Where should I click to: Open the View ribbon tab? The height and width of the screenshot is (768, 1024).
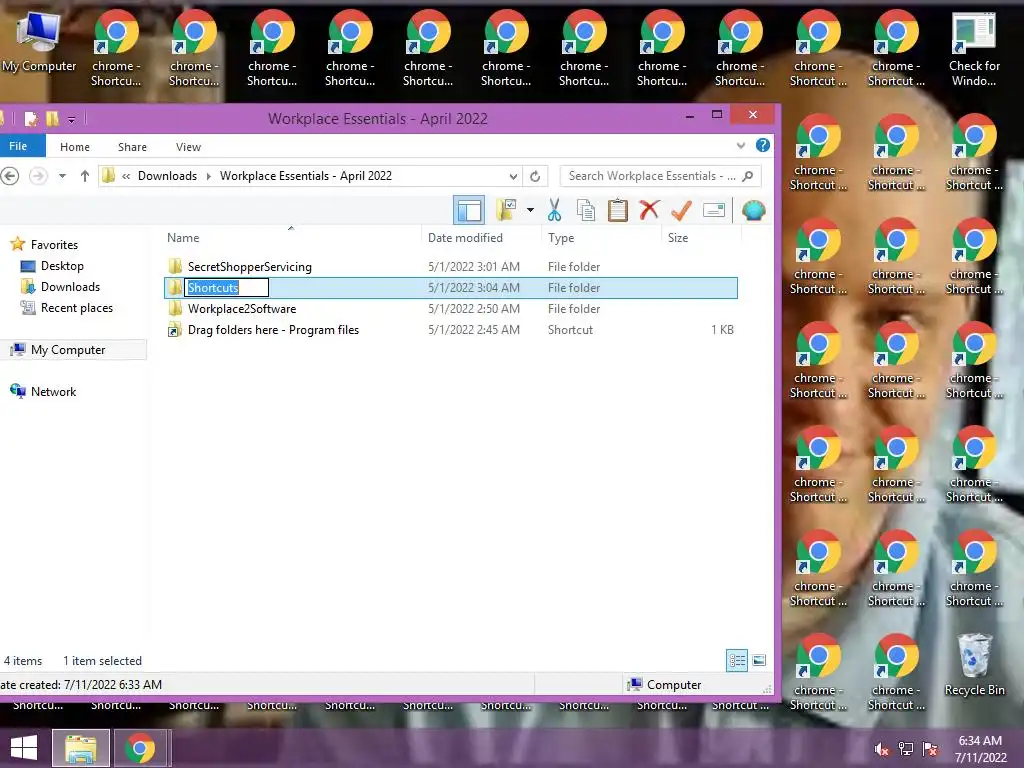tap(188, 147)
